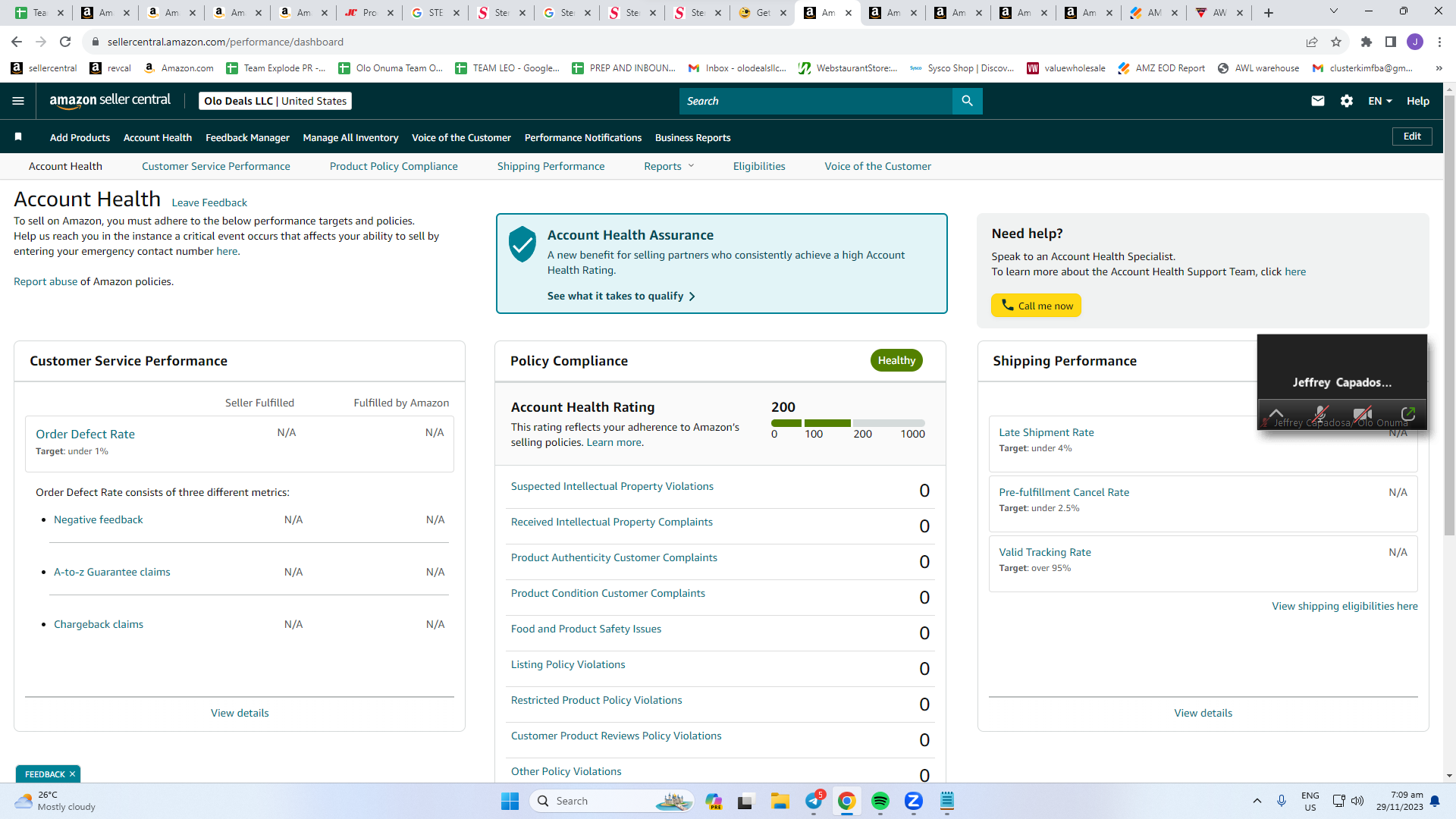Open the Chrome extensions puzzle icon
This screenshot has height=819, width=1456.
pyautogui.click(x=1367, y=42)
